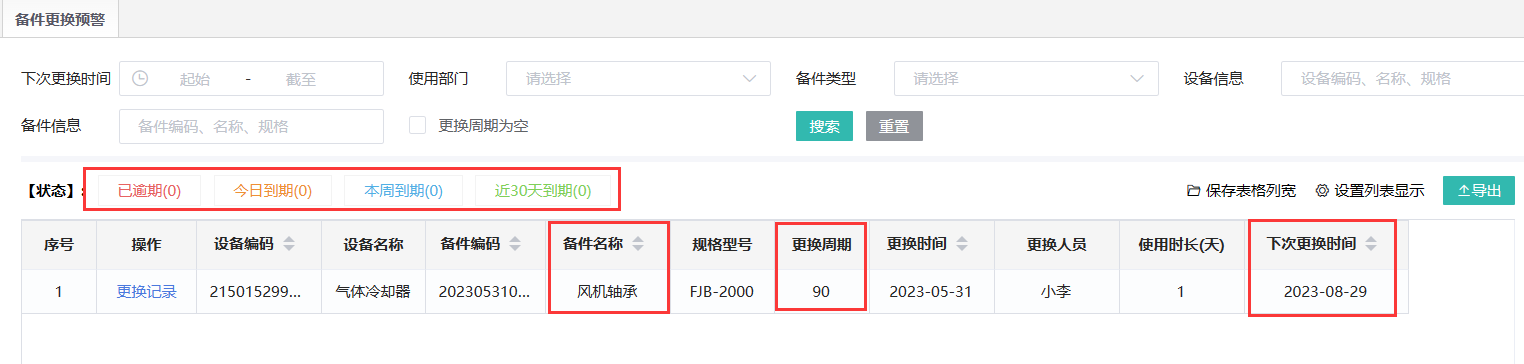Open 设置列表显示 gear settings
The height and width of the screenshot is (364, 1524).
click(x=1369, y=190)
